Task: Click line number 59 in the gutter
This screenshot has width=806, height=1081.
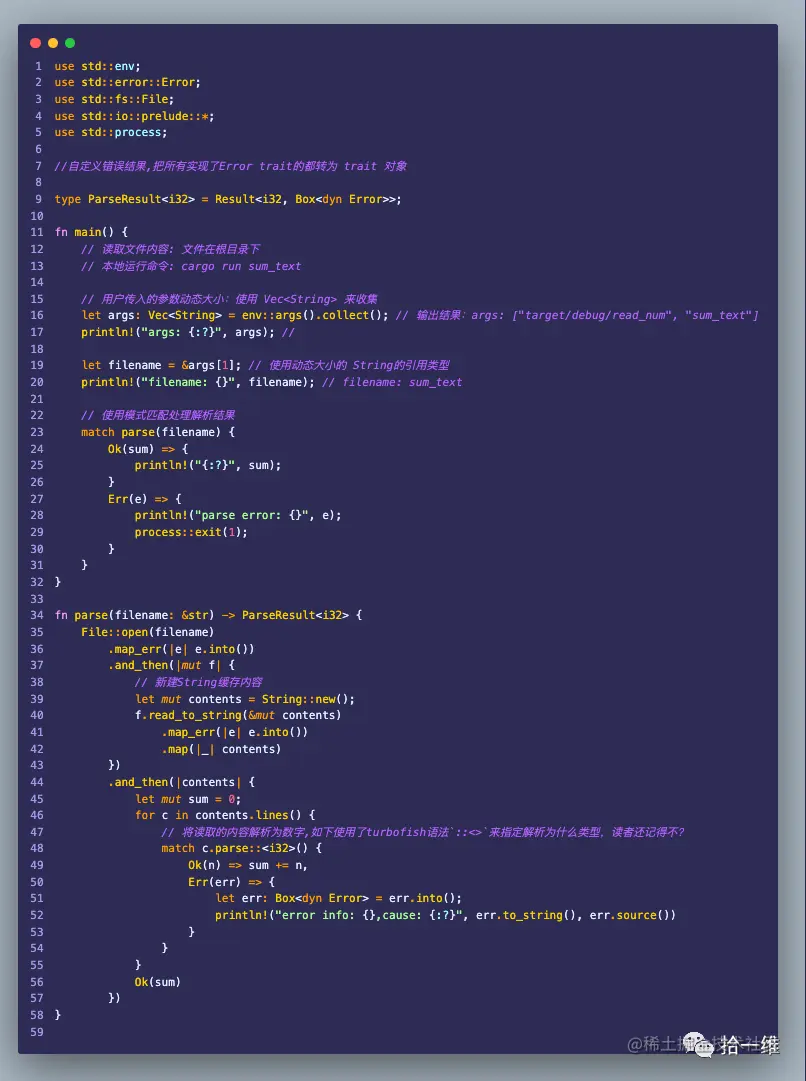Action: (x=37, y=1032)
